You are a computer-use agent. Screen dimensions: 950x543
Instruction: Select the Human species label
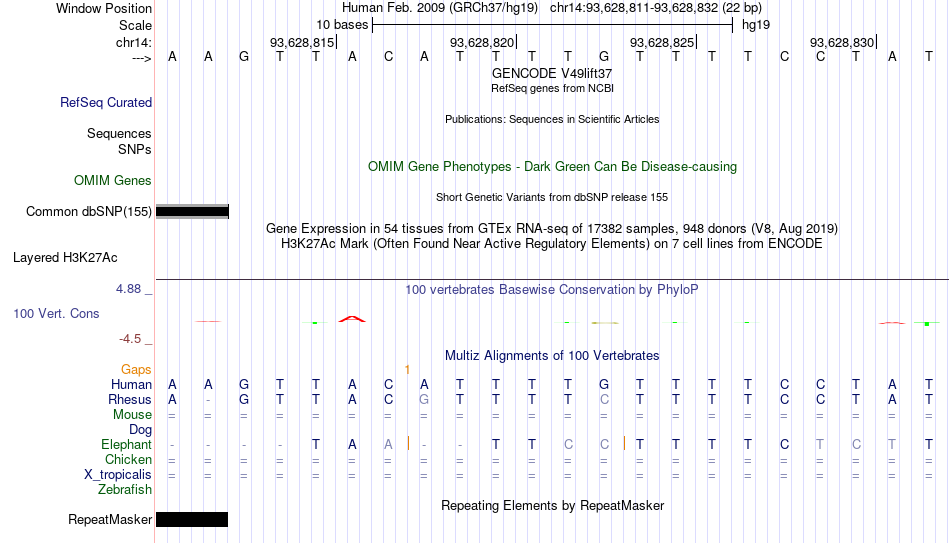click(131, 385)
